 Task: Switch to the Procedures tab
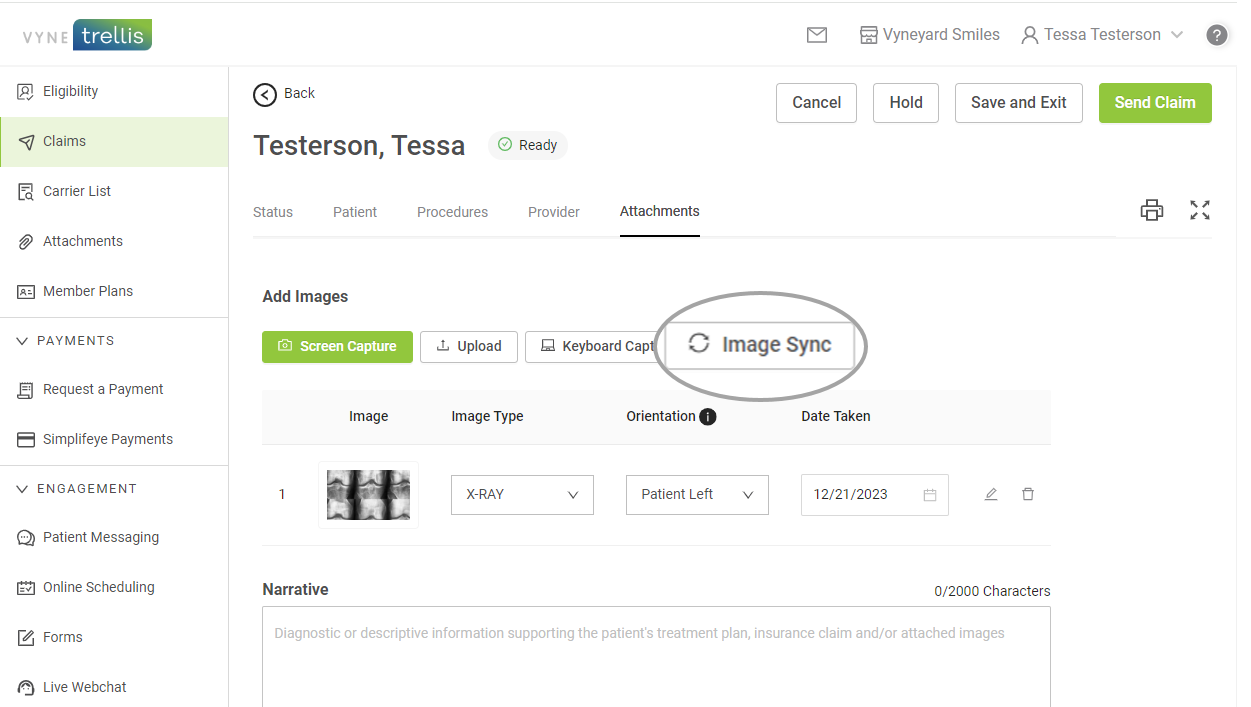click(x=452, y=212)
